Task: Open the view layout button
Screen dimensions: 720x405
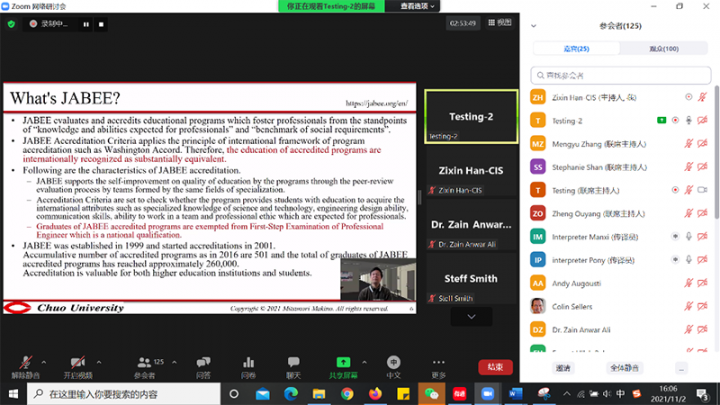Action: click(x=500, y=22)
